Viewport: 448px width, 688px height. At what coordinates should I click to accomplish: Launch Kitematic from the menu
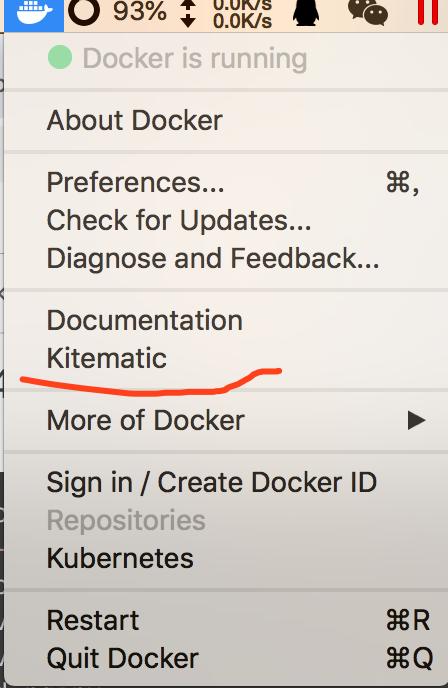[x=226, y=358]
